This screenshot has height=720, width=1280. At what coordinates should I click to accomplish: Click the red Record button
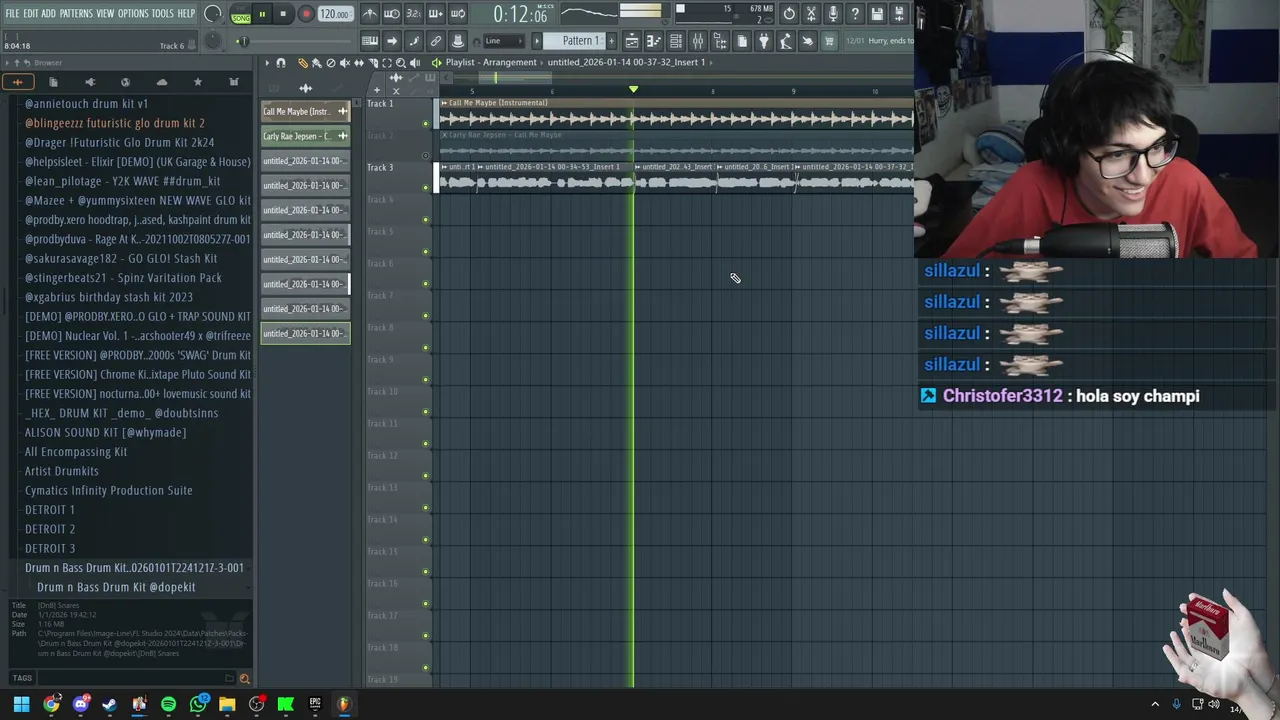pyautogui.click(x=306, y=14)
